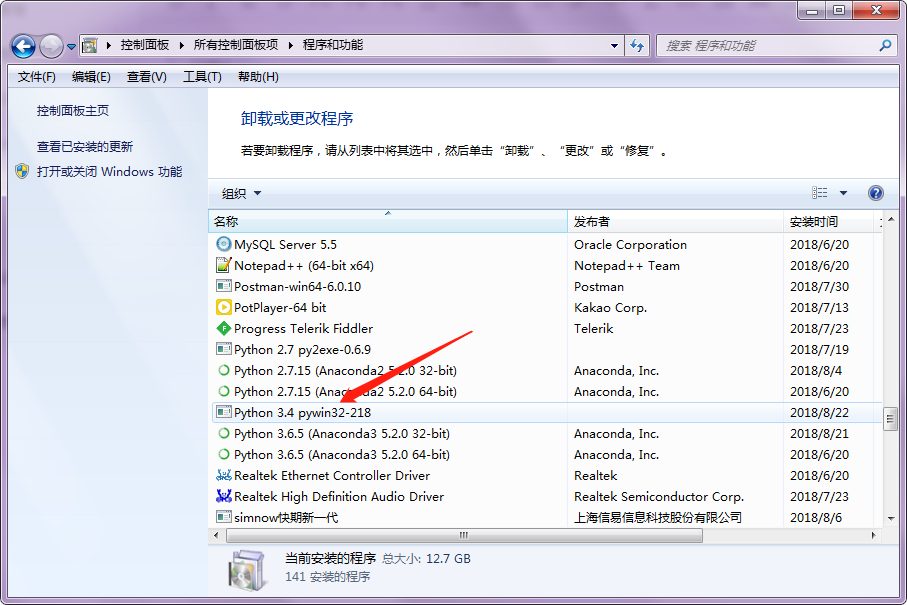Click Anaconda3 32-bit Python 3.6.5 icon
907x605 pixels.
tap(223, 433)
